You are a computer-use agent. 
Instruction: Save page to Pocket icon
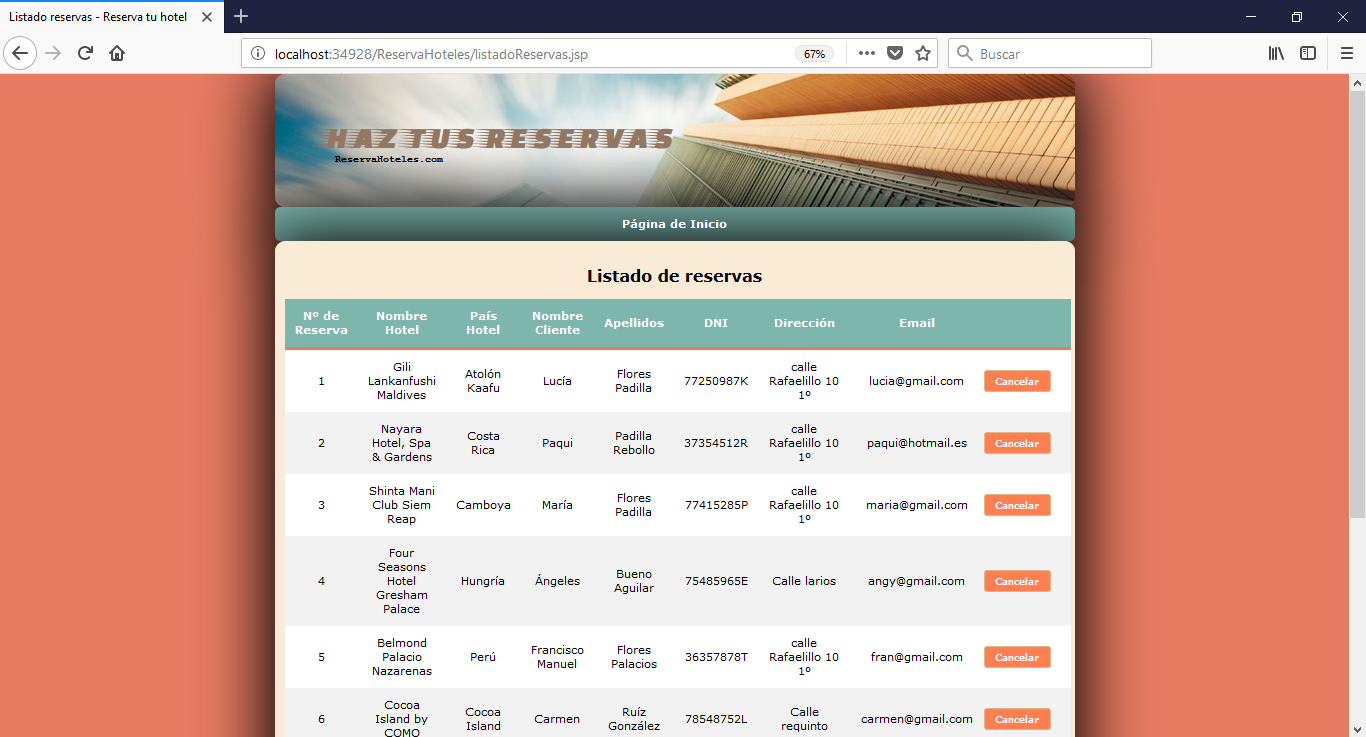[x=895, y=54]
